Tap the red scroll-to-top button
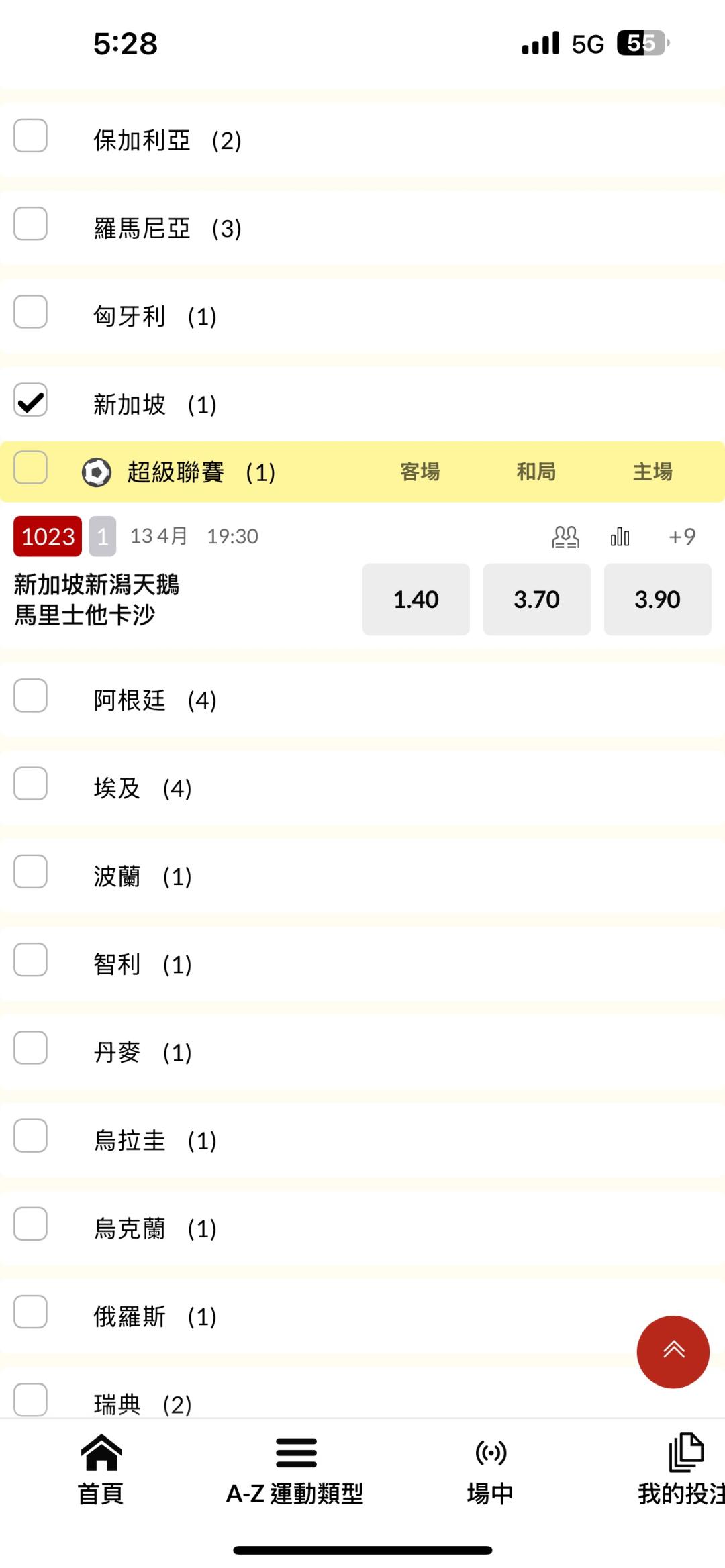 tap(673, 1351)
